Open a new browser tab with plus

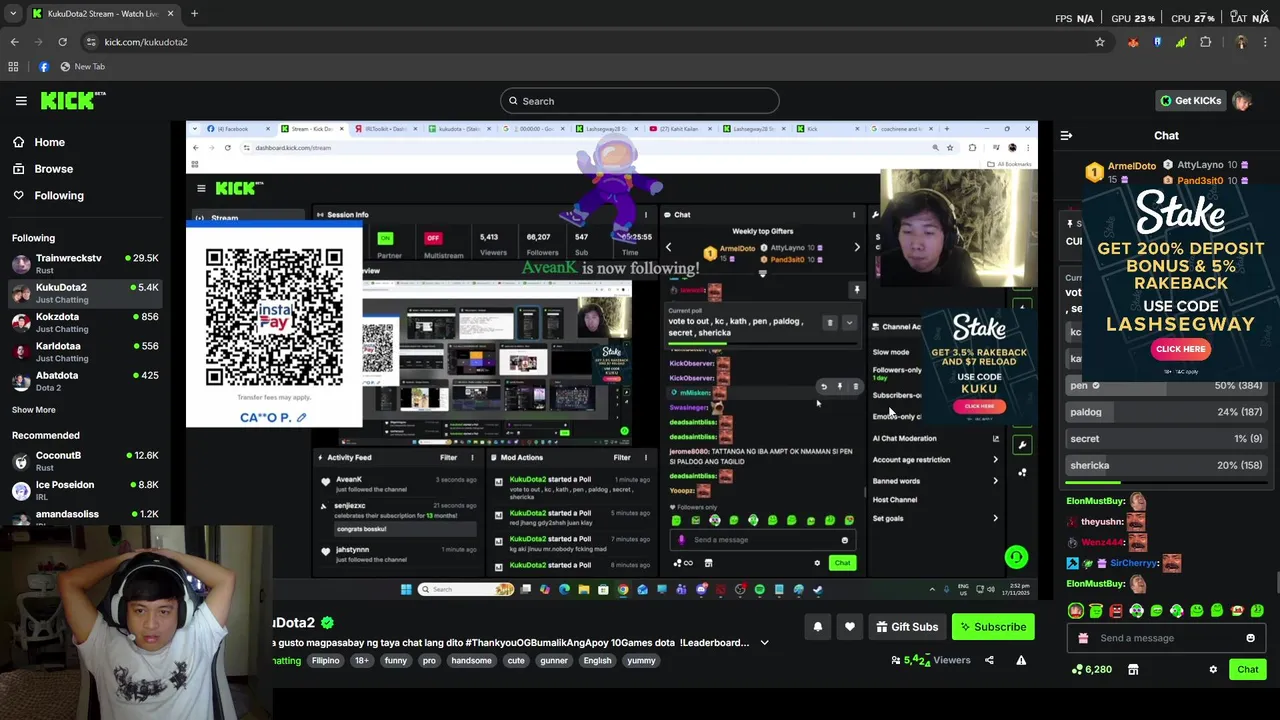click(194, 14)
